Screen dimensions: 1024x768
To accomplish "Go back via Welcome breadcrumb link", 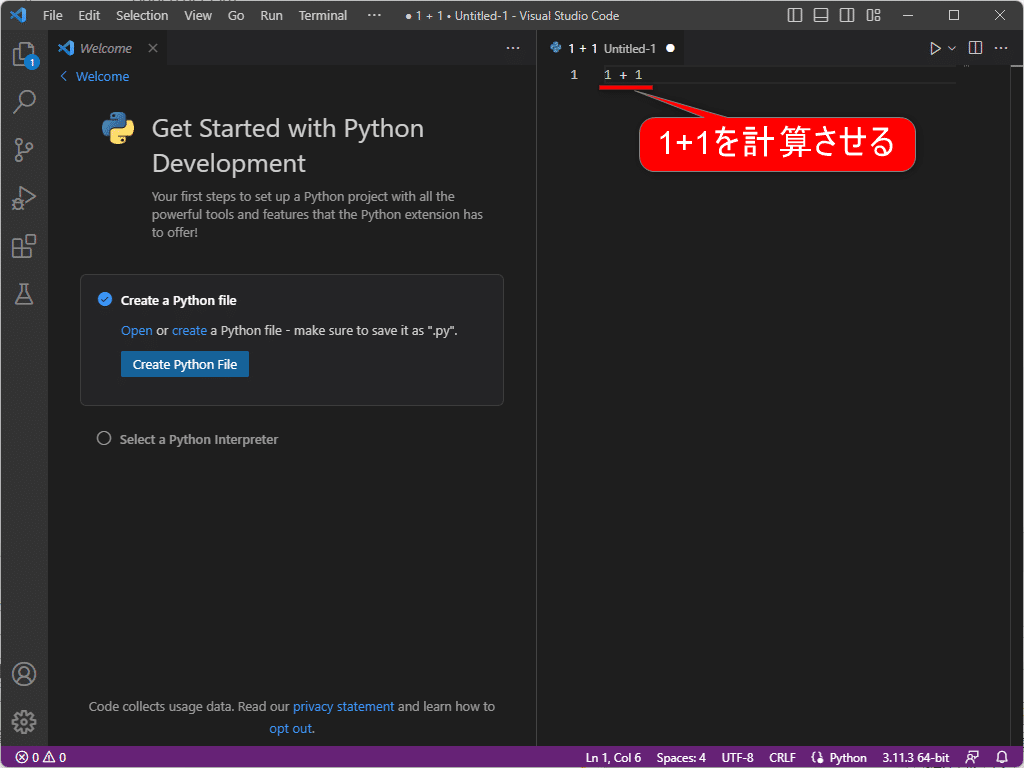I will coord(95,76).
